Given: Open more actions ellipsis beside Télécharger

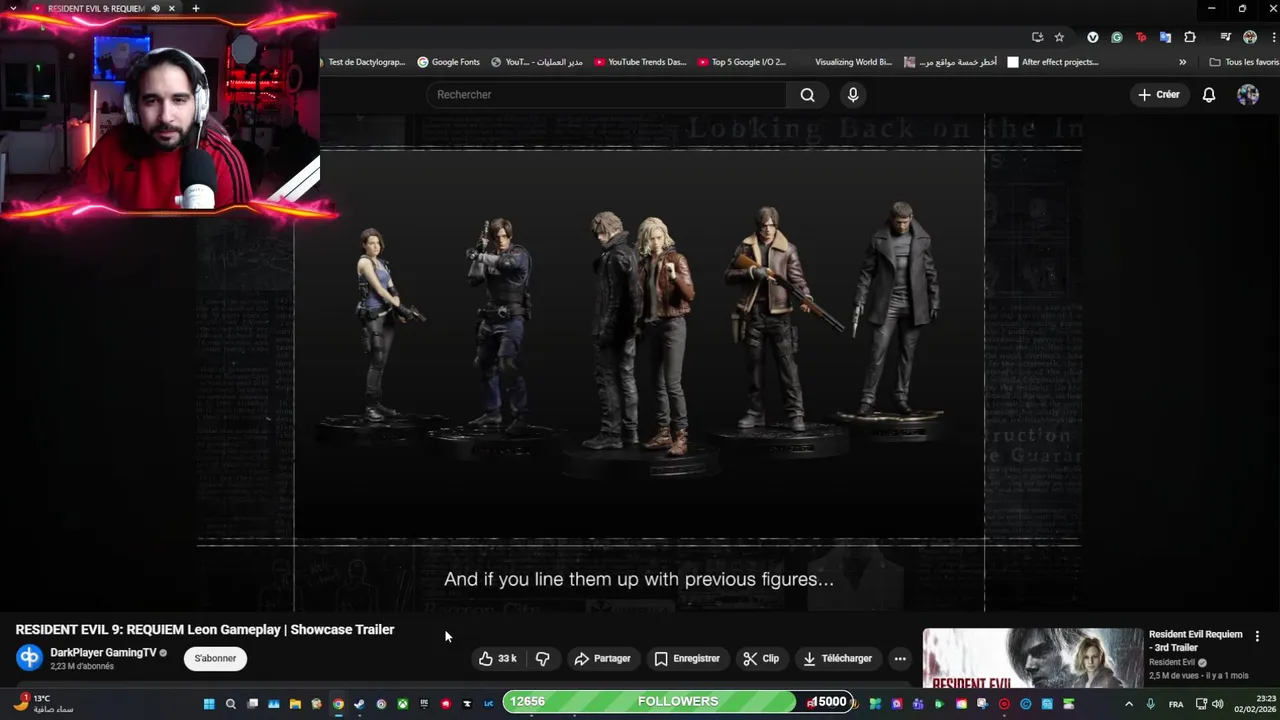Looking at the screenshot, I should point(900,658).
